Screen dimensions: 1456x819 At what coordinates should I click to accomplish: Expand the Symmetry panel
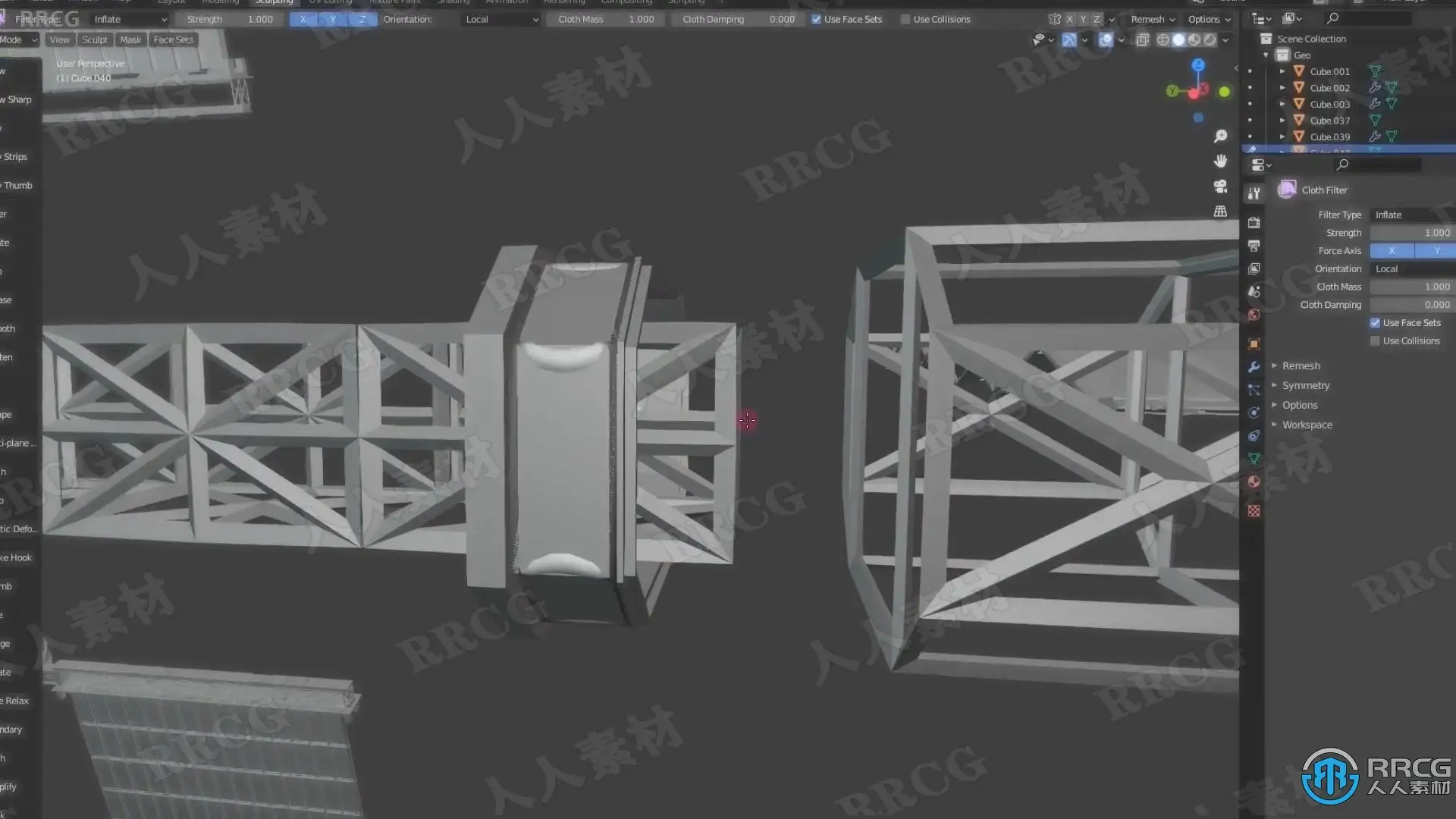click(1305, 386)
